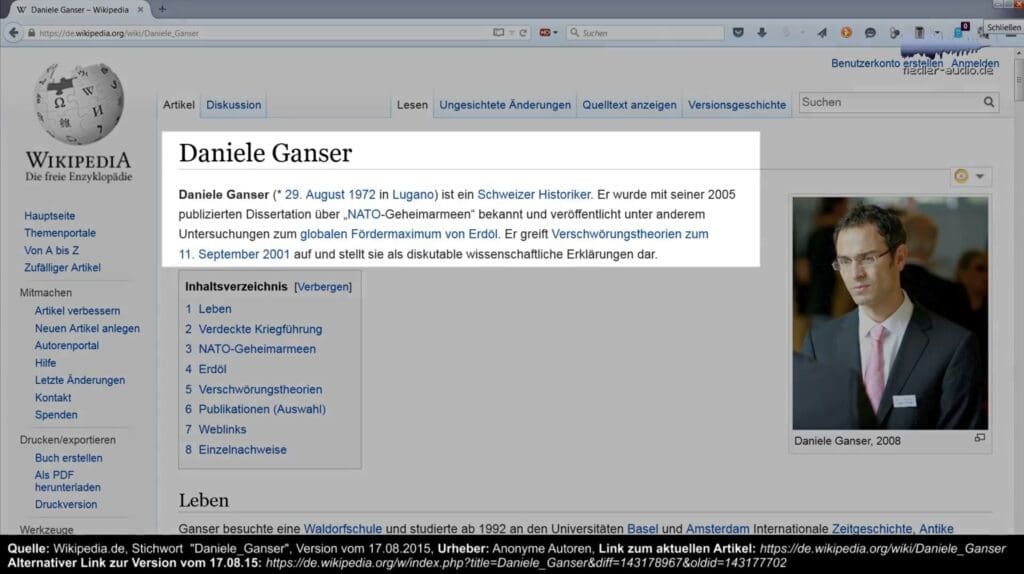Screen dimensions: 1024x574
Task: Click the trash can toolbar icon
Action: [919, 33]
